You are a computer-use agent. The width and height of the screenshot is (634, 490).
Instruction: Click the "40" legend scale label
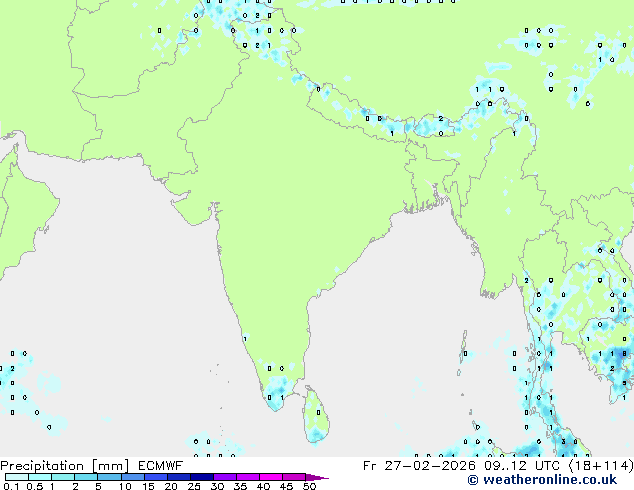tap(263, 486)
